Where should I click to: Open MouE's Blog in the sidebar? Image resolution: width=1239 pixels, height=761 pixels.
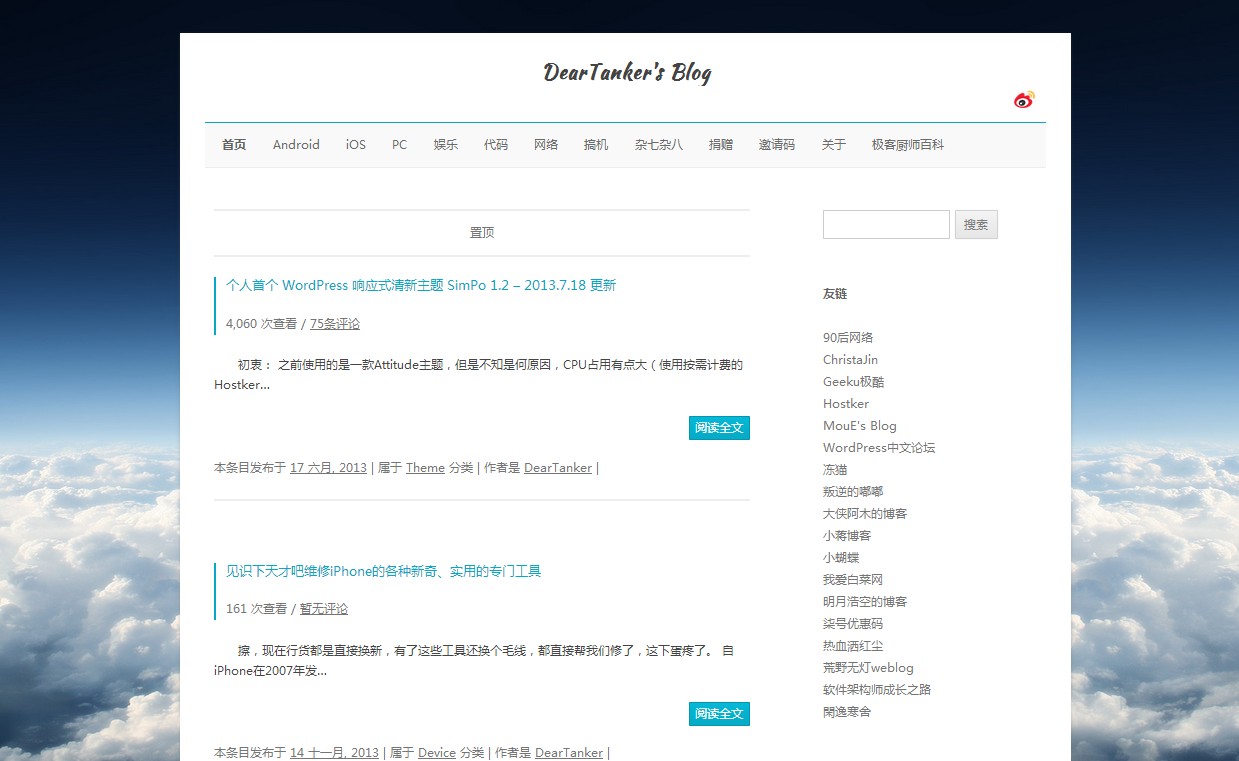point(859,426)
